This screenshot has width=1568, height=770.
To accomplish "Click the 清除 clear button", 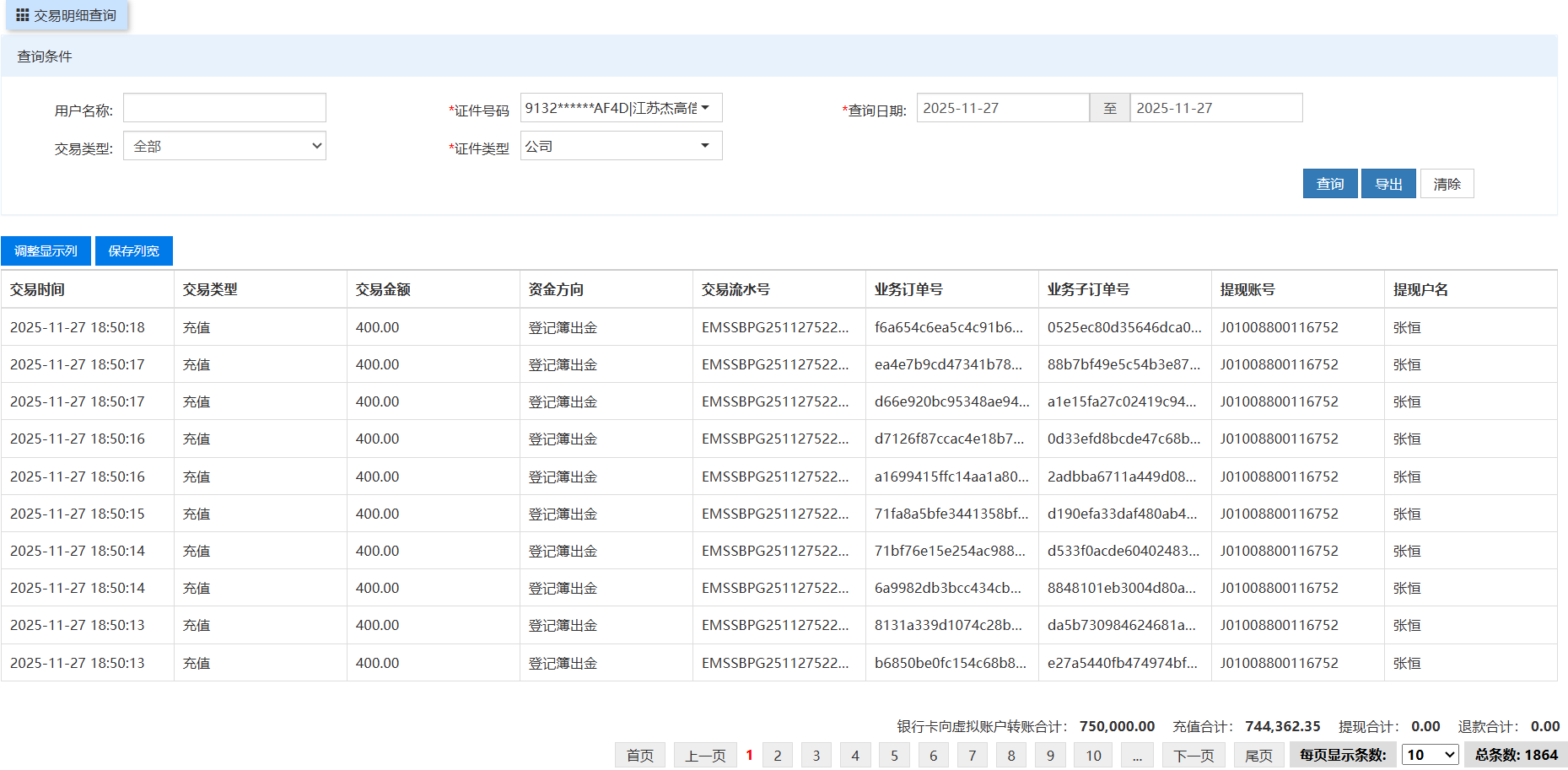I will [1447, 184].
